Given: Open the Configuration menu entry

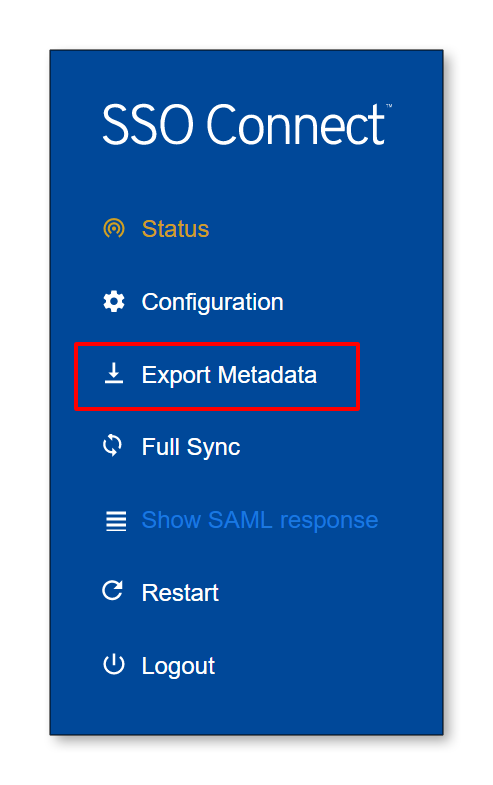Looking at the screenshot, I should [x=212, y=302].
